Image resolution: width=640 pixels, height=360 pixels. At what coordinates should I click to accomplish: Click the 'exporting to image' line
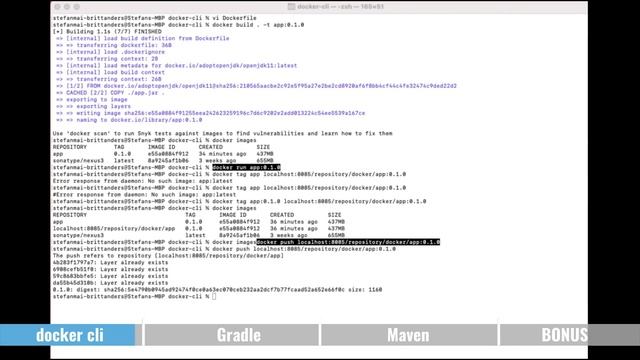pos(91,100)
